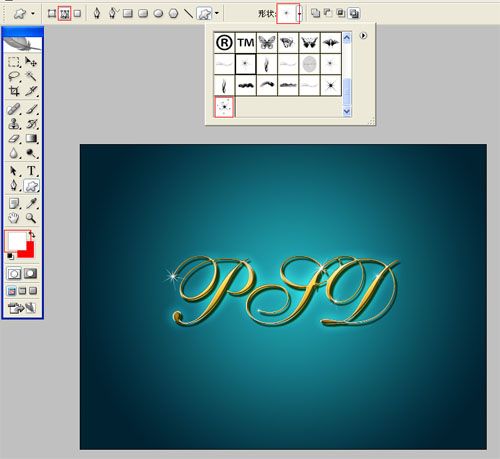The width and height of the screenshot is (500, 459).
Task: Select the Brush tool
Action: click(31, 109)
